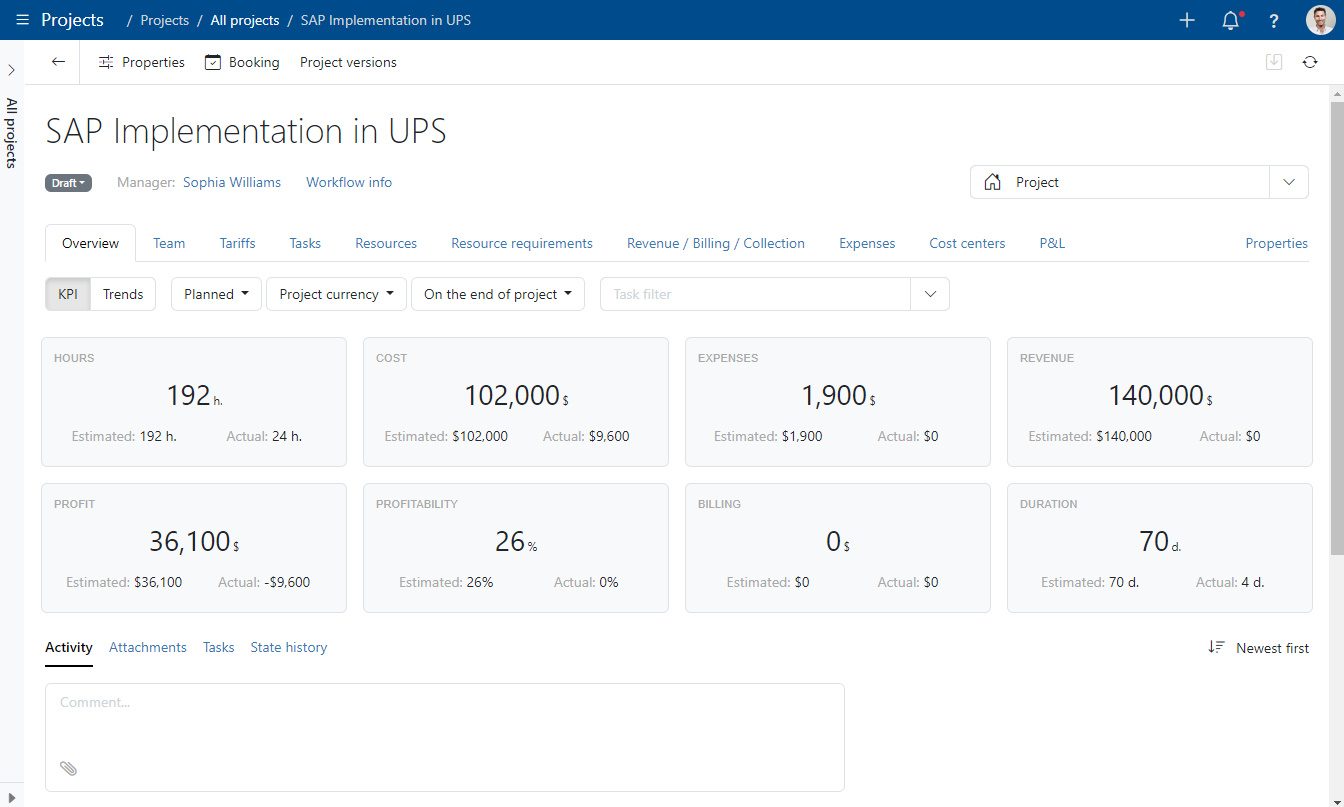
Task: Open the Resource requirements tab
Action: [x=522, y=243]
